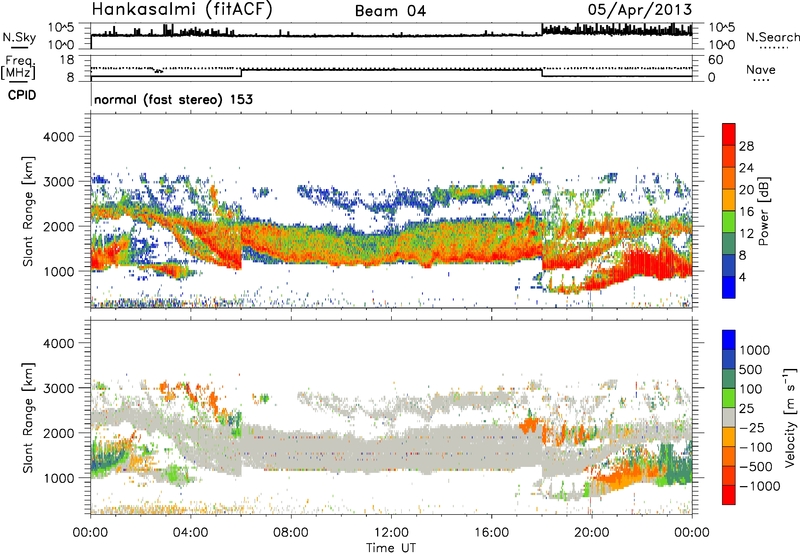Pick the red bottom segment of velocity bar

(x=729, y=495)
